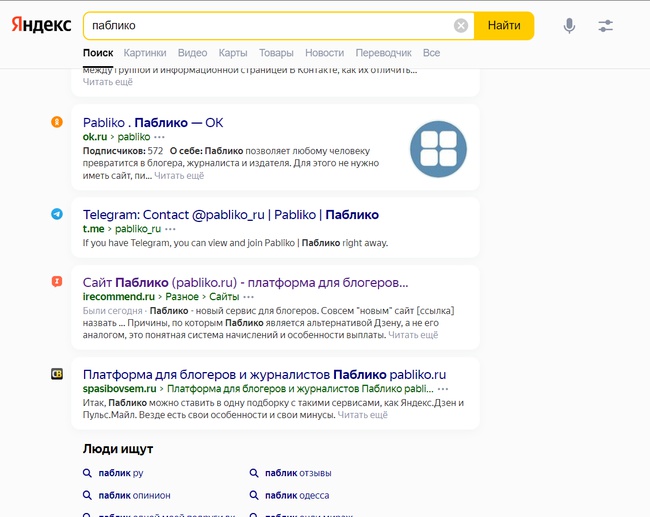Open the Переводчик tab
Screen dimensions: 650x517
click(383, 53)
